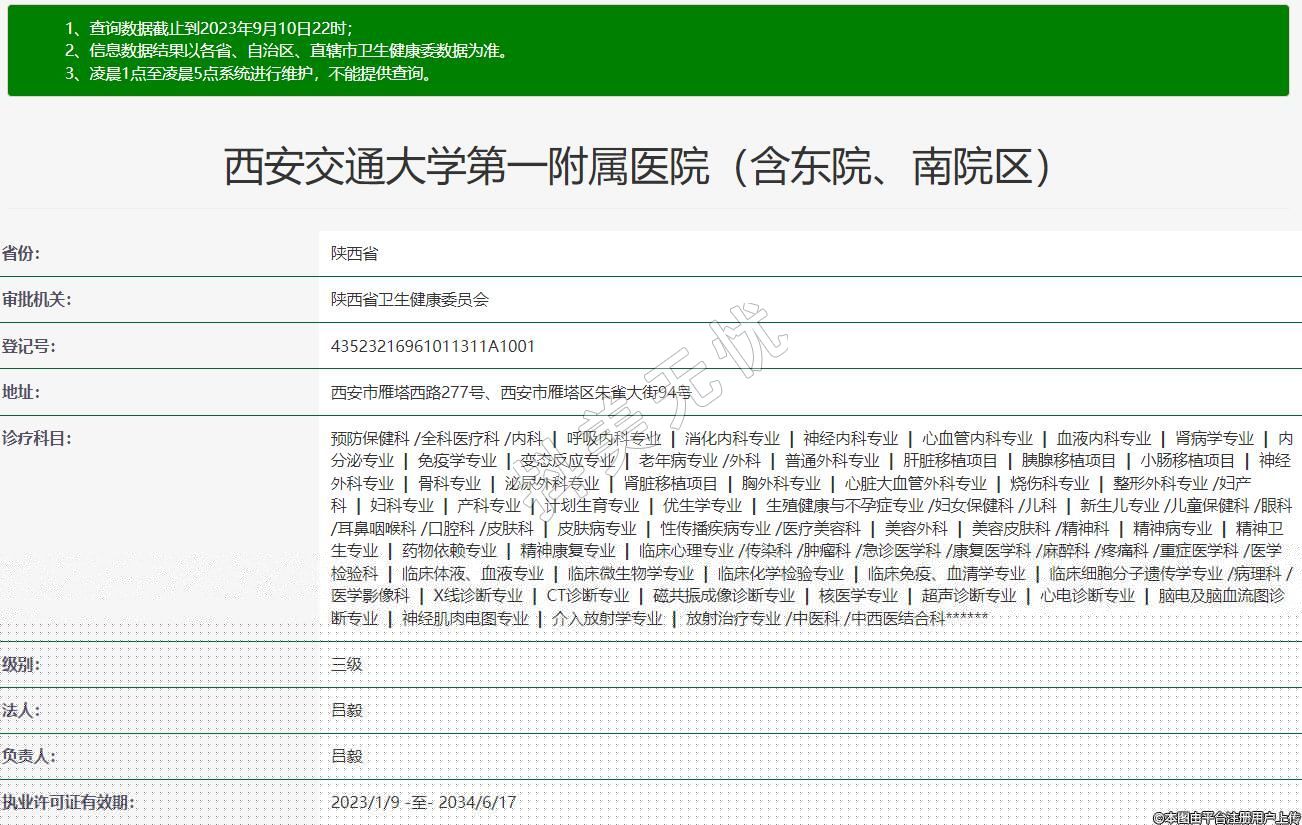Screen dimensions: 1302x825
Task: Click the notice about 凌晨1点至凌晨5点系统维护
Action: coord(249,73)
